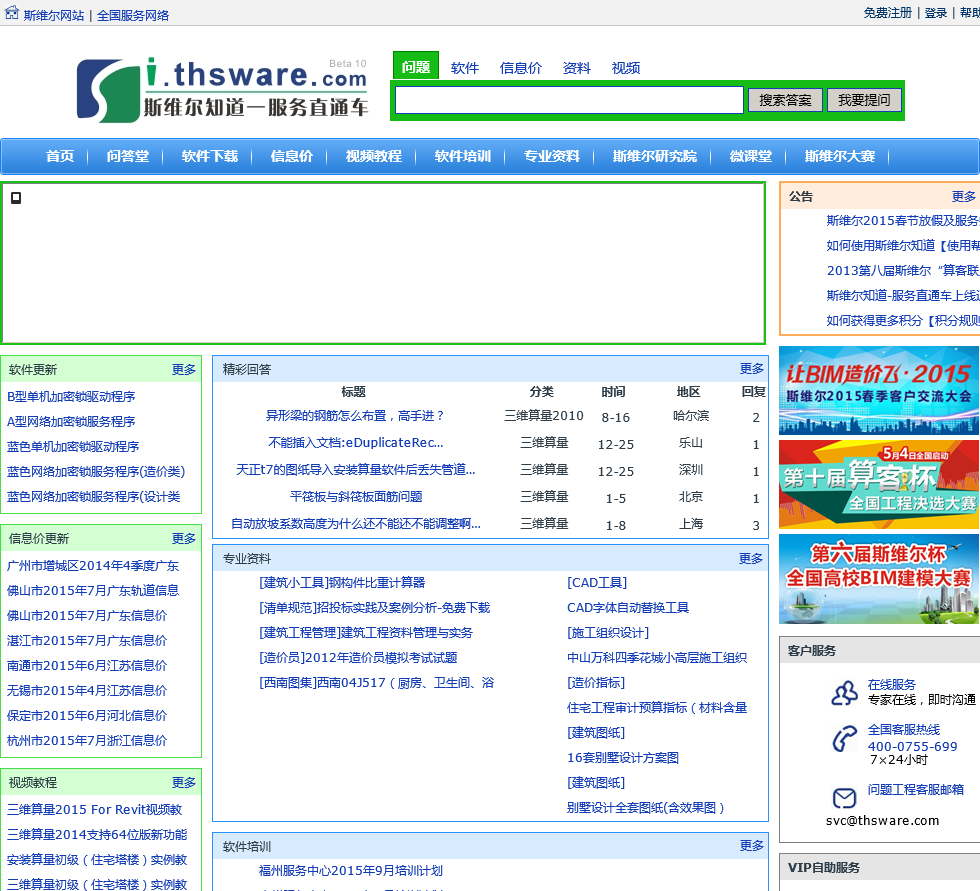The height and width of the screenshot is (891, 980).
Task: Open the 第十届算客杯 banner
Action: (x=879, y=484)
